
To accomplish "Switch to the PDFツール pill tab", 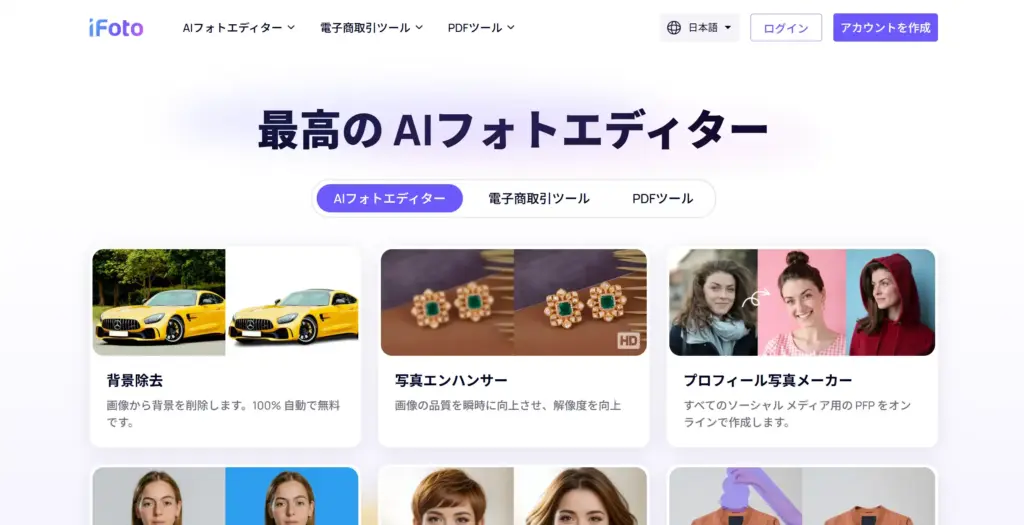I will pos(662,199).
